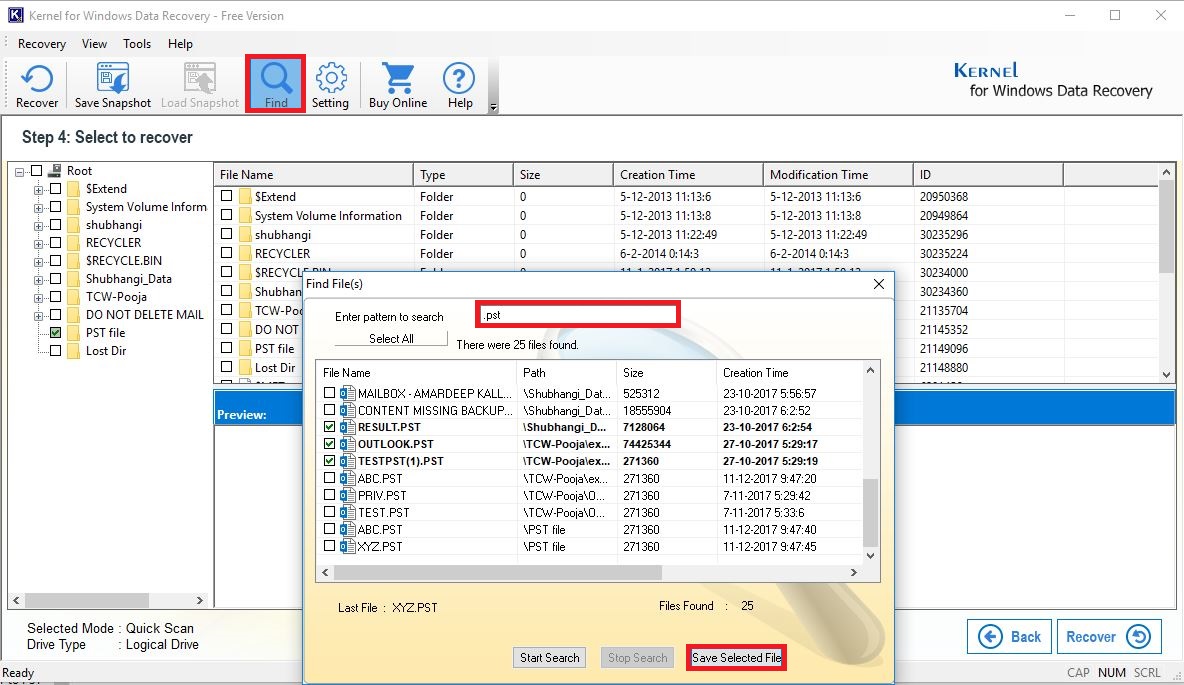Expand the $Extend tree node
The width and height of the screenshot is (1184, 685).
tap(39, 190)
